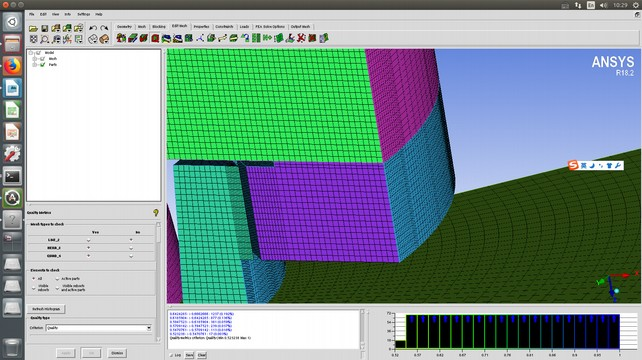642x360 pixels.
Task: Click the Dismiss button
Action: [x=117, y=353]
